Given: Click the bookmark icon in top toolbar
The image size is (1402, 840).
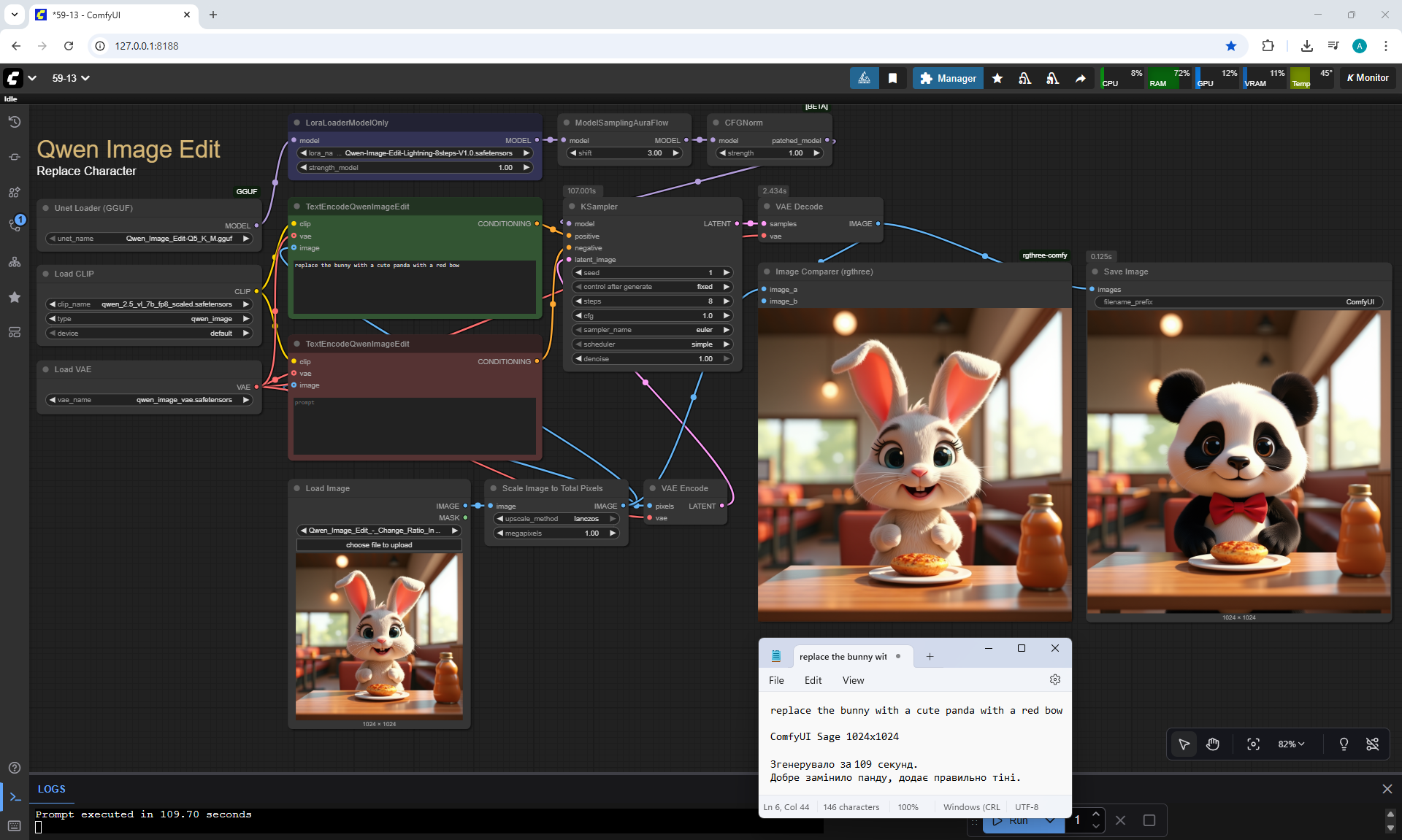Looking at the screenshot, I should pyautogui.click(x=892, y=78).
